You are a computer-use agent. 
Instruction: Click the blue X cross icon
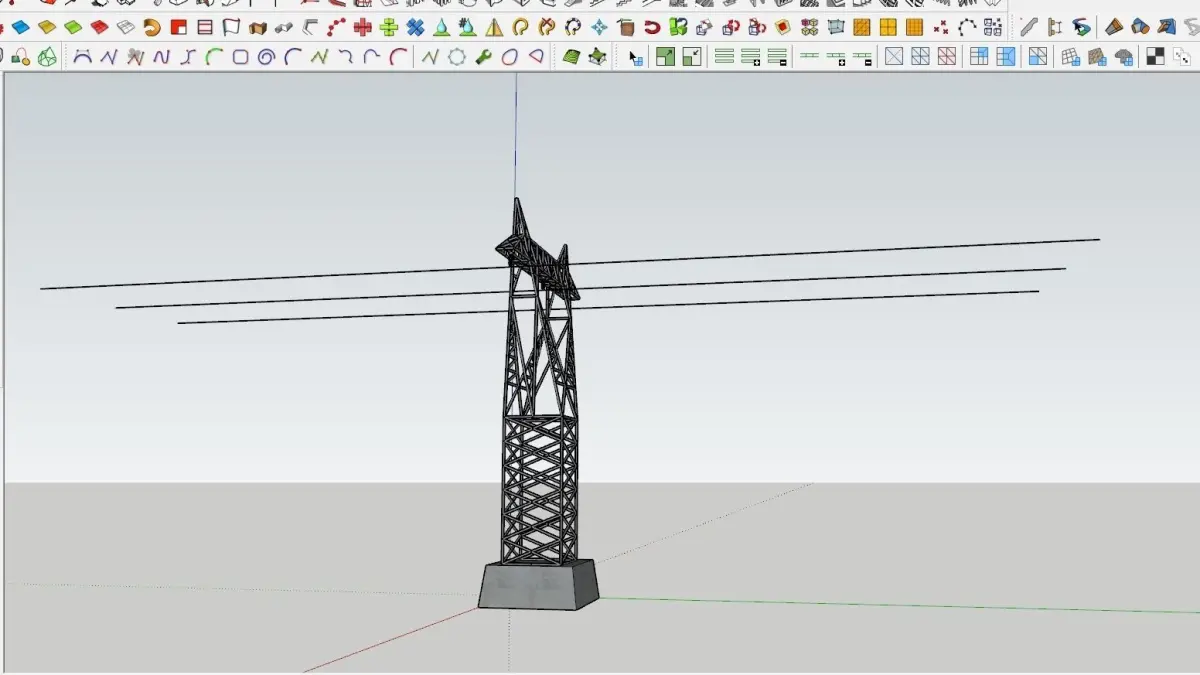pyautogui.click(x=415, y=27)
